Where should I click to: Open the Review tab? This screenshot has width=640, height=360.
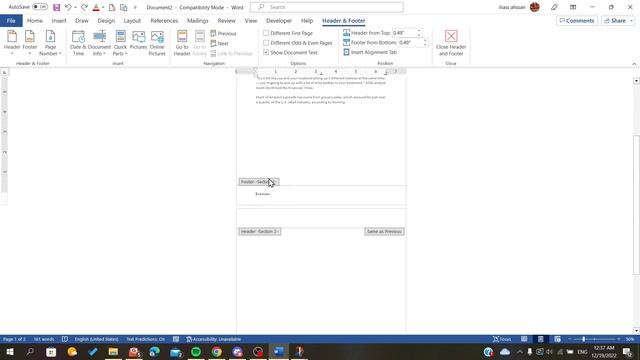click(x=226, y=20)
